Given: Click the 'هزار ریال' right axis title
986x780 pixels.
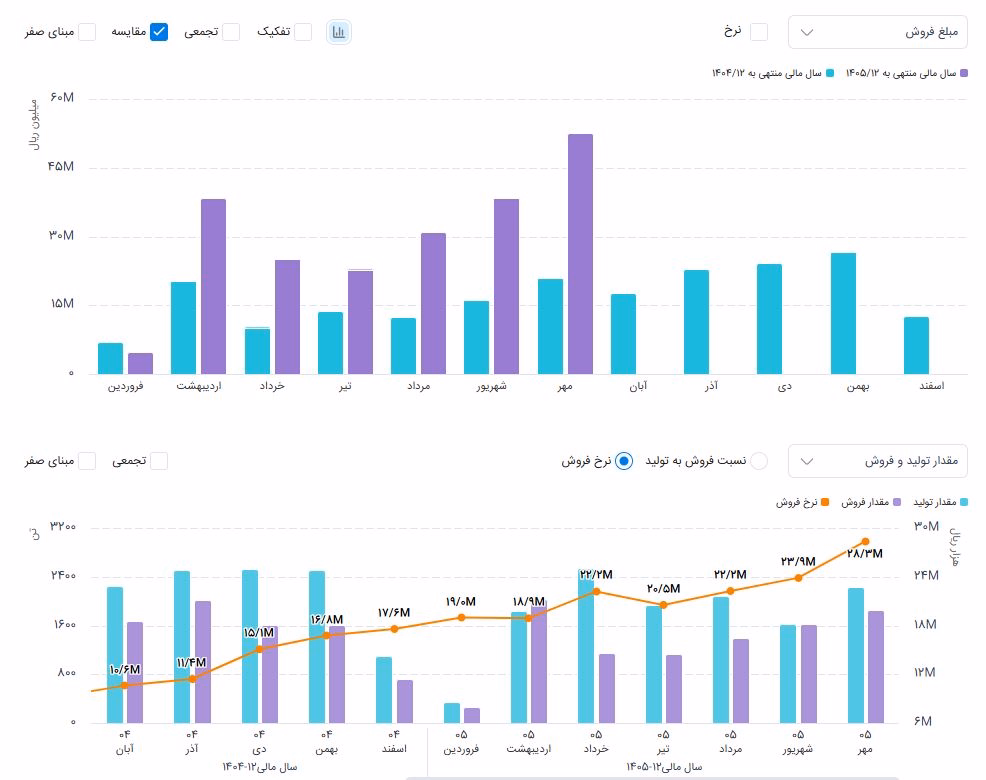Looking at the screenshot, I should pyautogui.click(x=956, y=547).
